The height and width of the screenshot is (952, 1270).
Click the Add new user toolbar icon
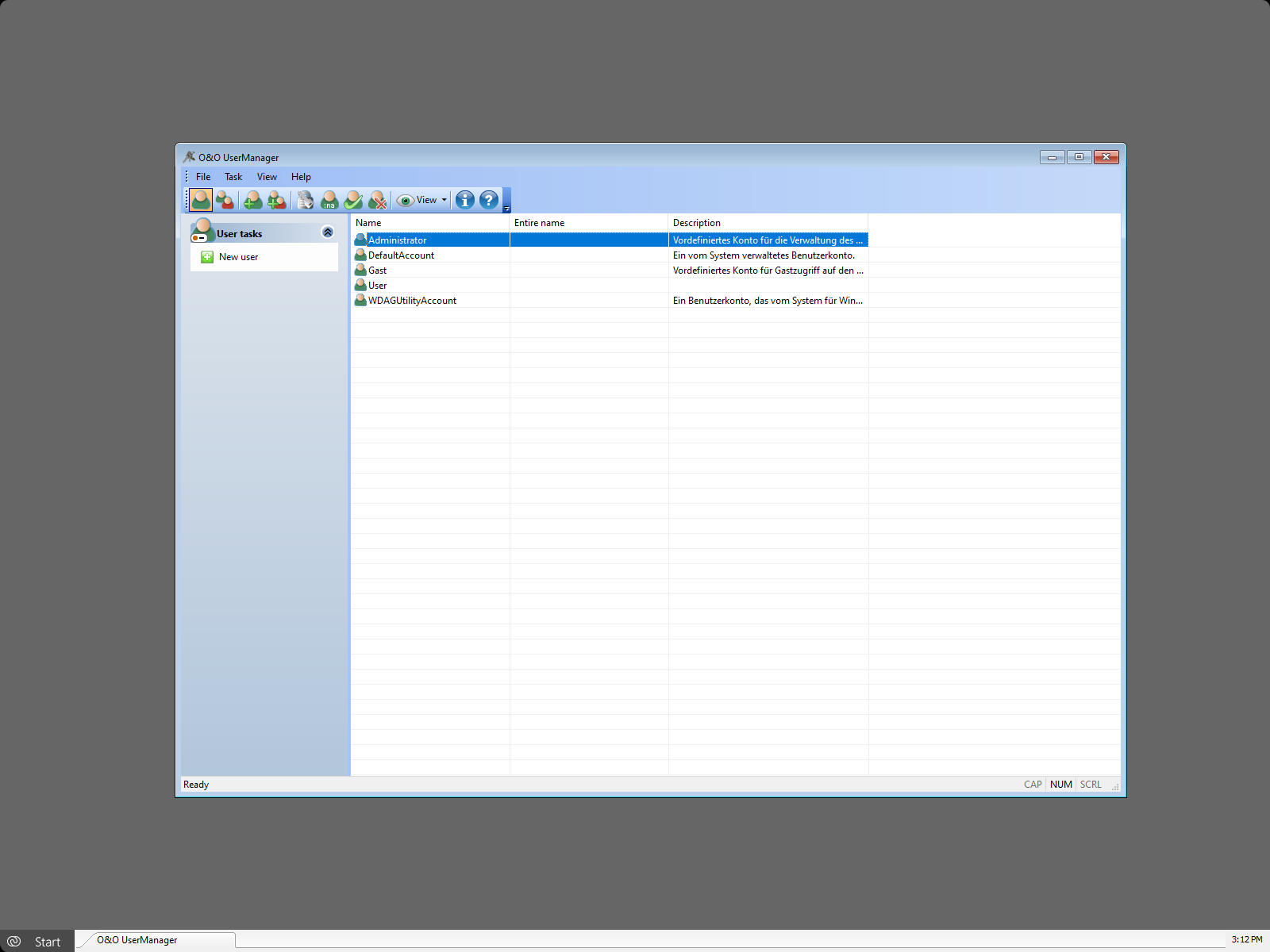[252, 200]
